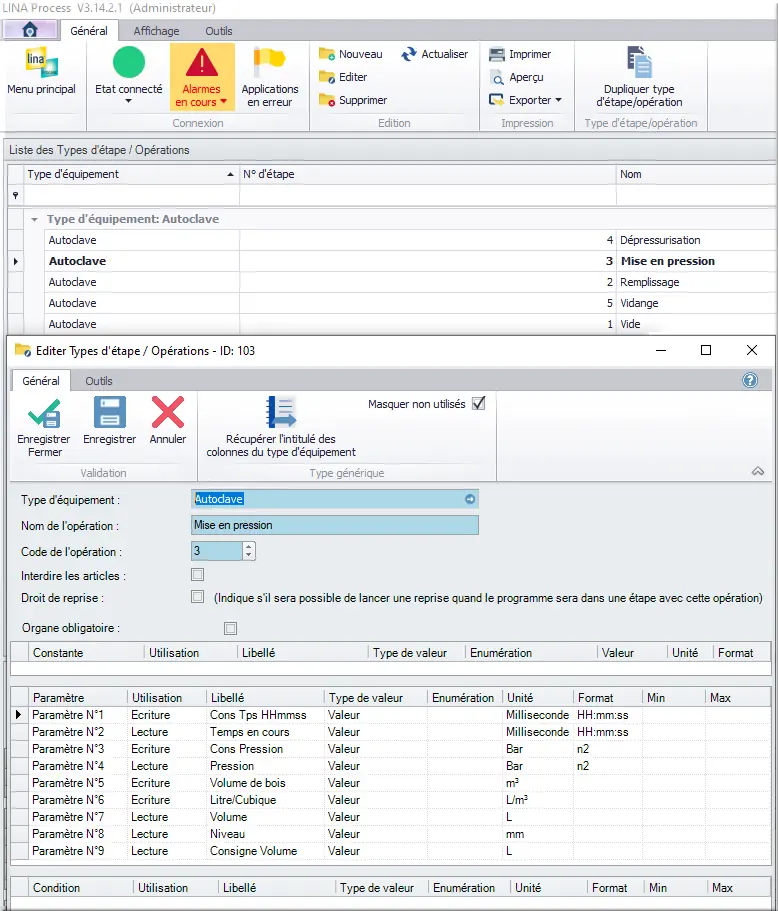
Task: Toggle Masquer non utilisés checkbox
Action: (479, 403)
